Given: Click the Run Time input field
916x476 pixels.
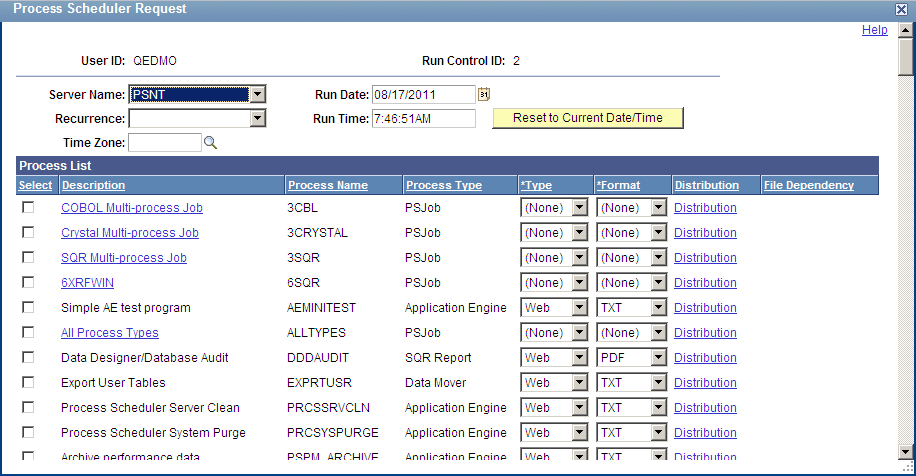Looking at the screenshot, I should pos(424,119).
